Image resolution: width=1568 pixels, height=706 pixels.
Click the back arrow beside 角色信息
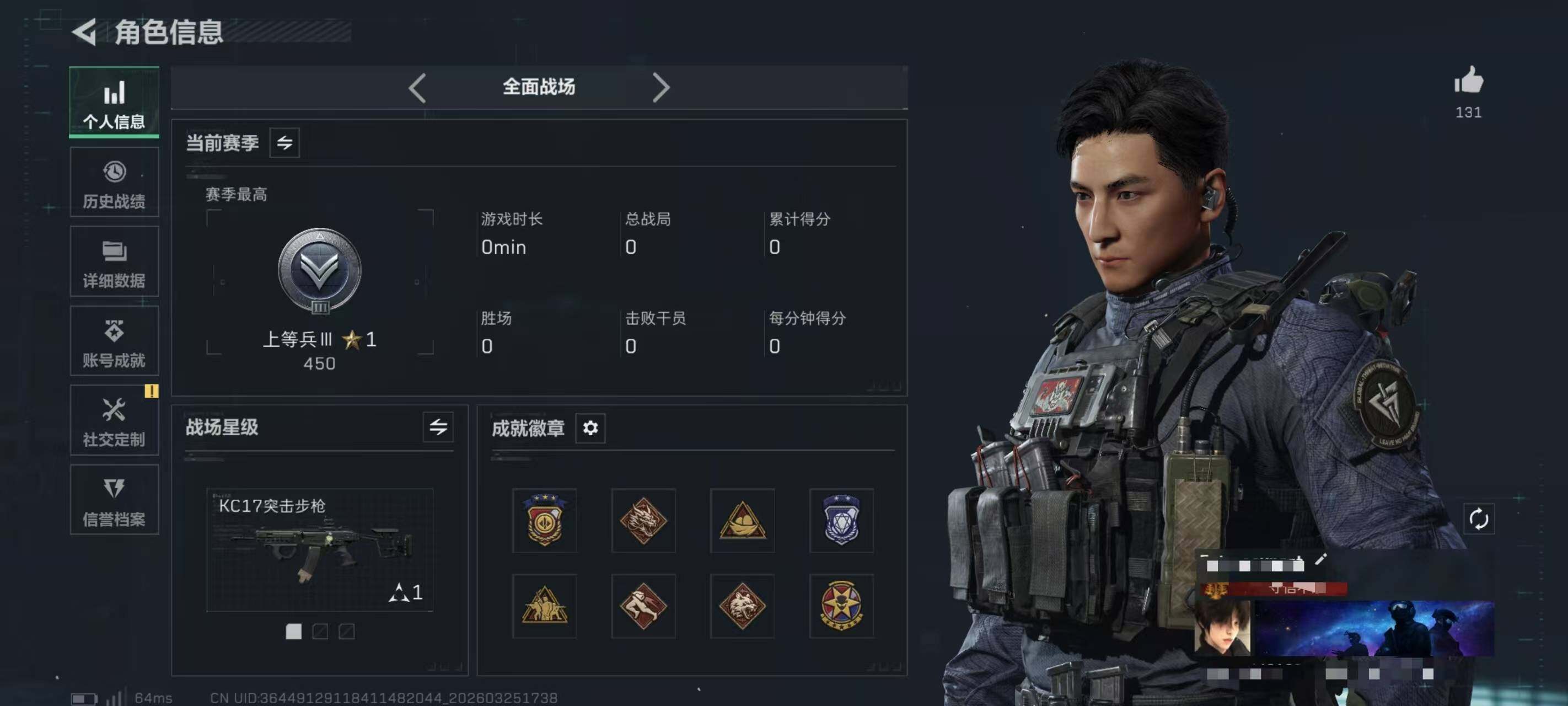click(84, 31)
